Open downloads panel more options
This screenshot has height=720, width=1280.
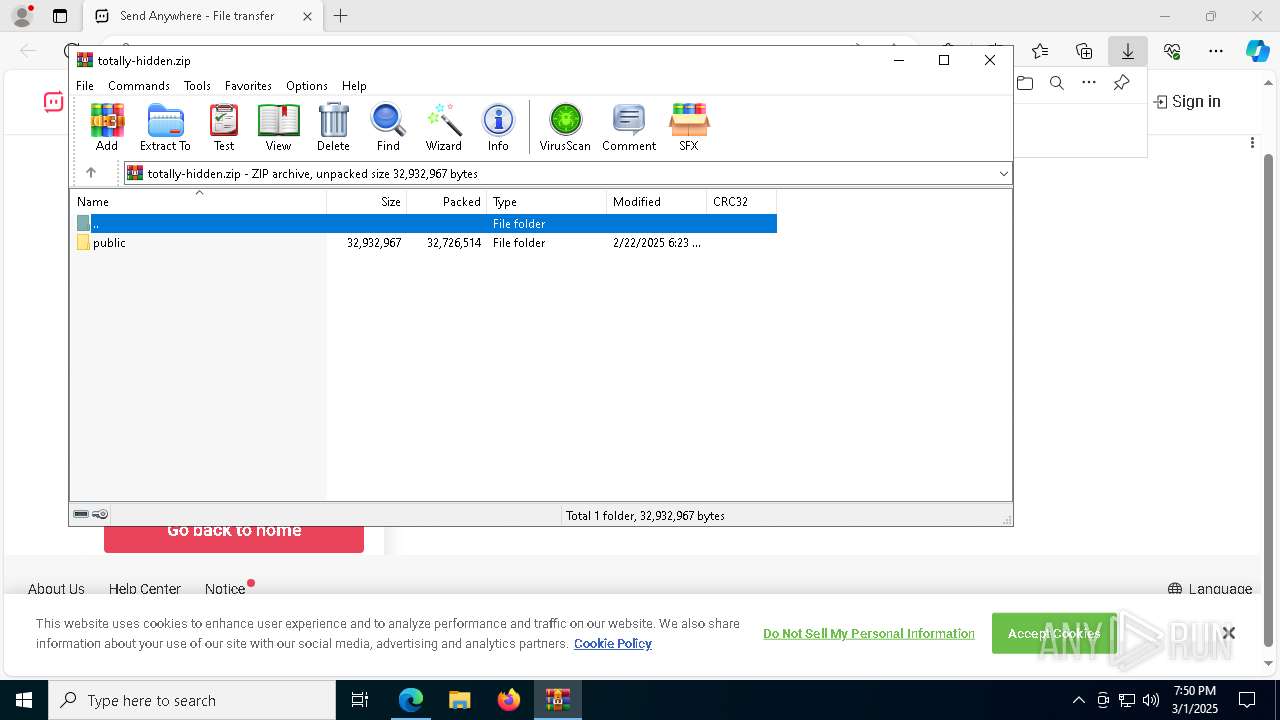(1089, 83)
